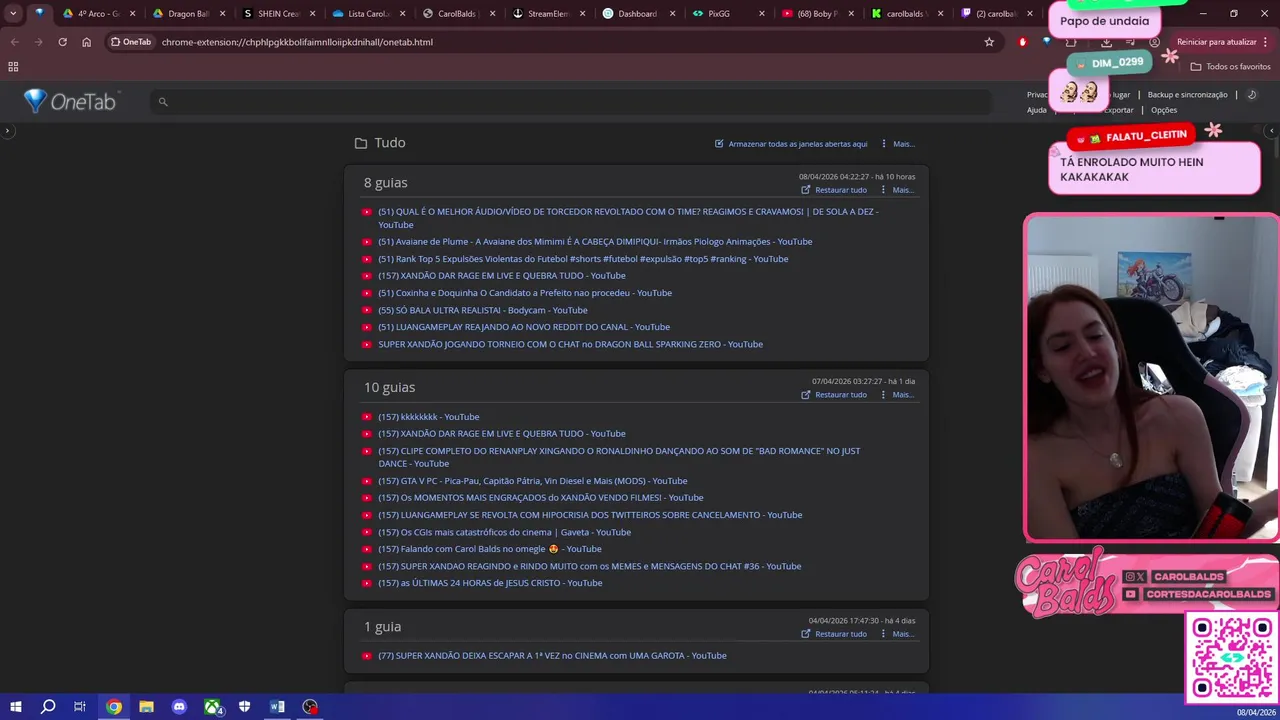Open Todos os favoritos folder
The width and height of the screenshot is (1280, 720).
[x=1230, y=67]
